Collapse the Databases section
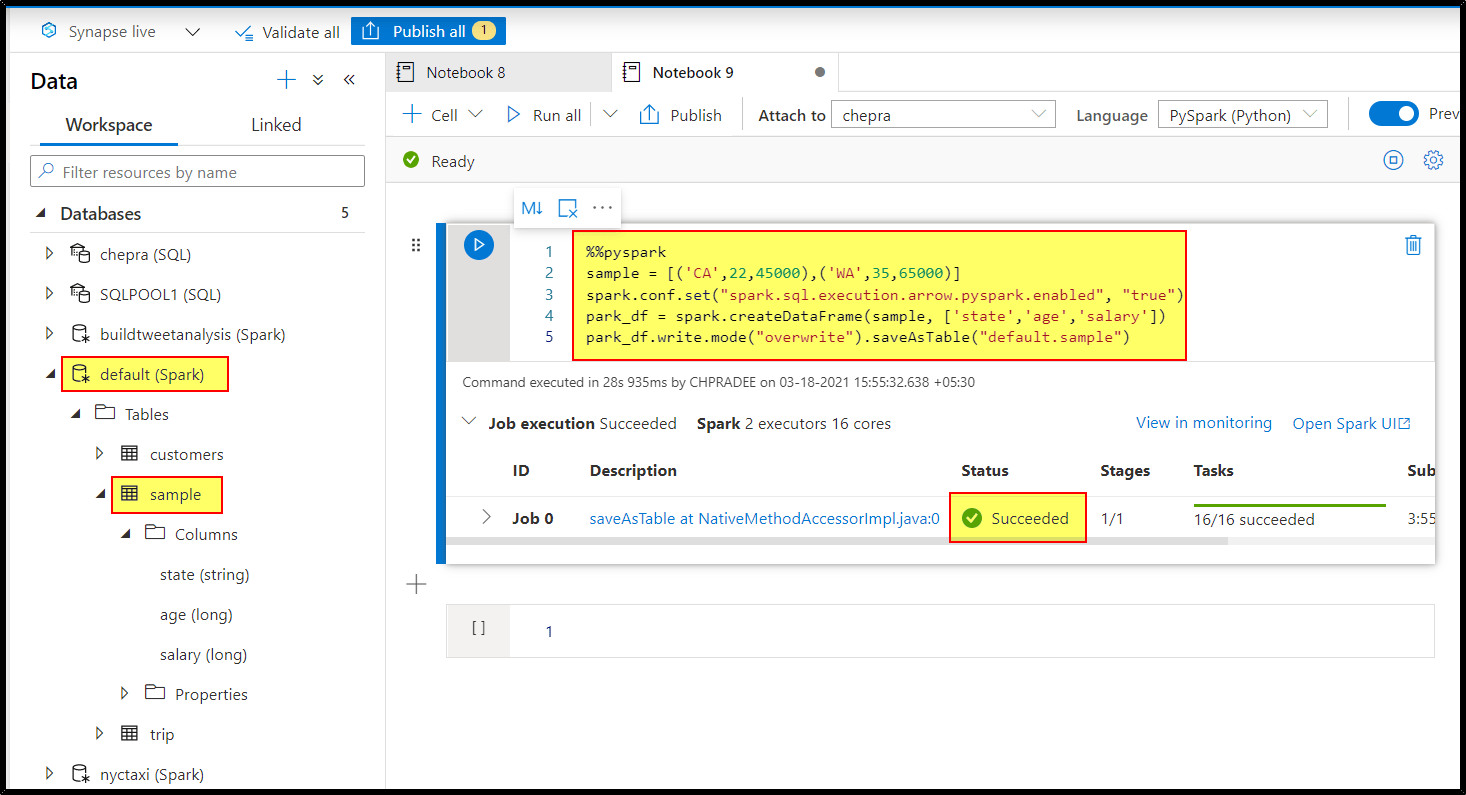The height and width of the screenshot is (795, 1466). (x=41, y=213)
